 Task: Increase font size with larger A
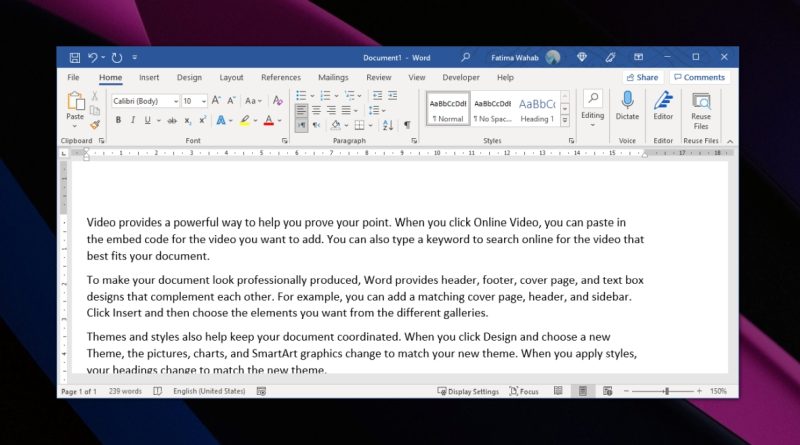(216, 101)
